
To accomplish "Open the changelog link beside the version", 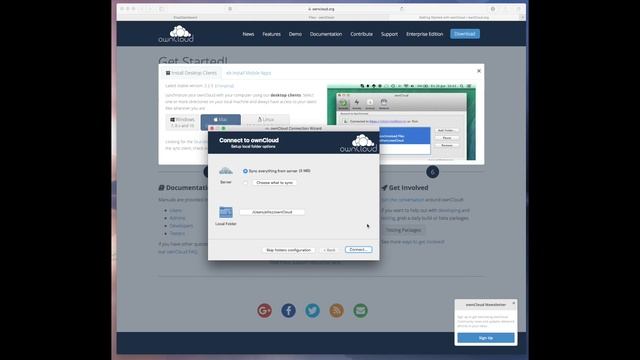I will (224, 86).
